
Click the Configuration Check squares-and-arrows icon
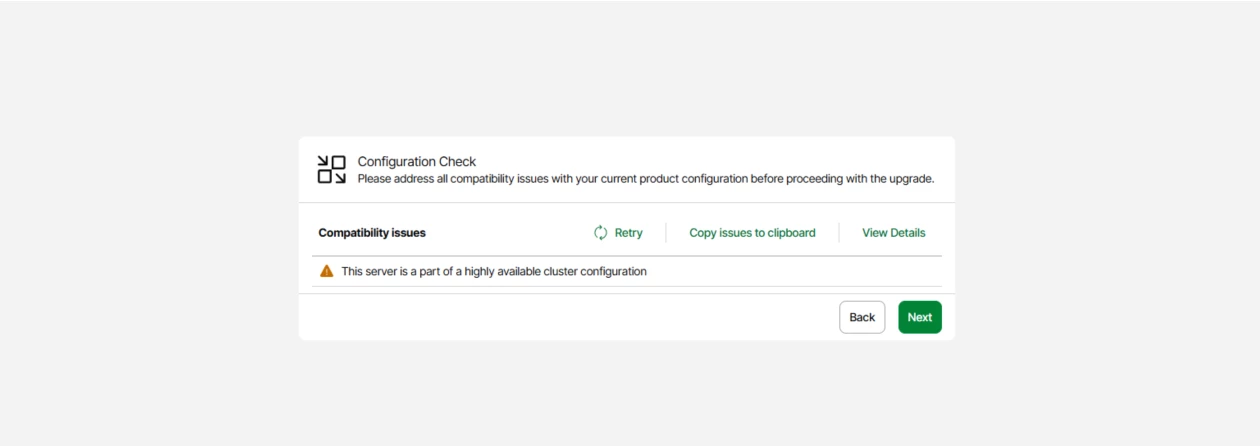pos(331,170)
